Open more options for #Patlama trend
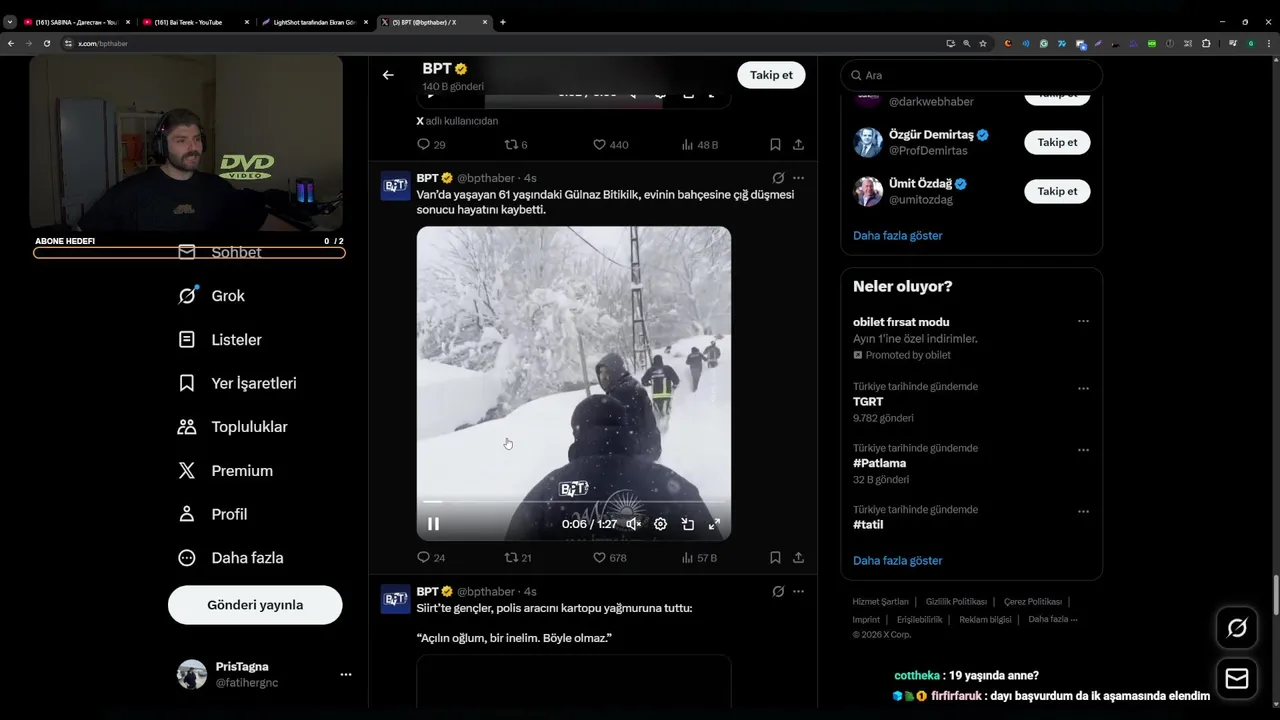The image size is (1280, 720). point(1083,451)
